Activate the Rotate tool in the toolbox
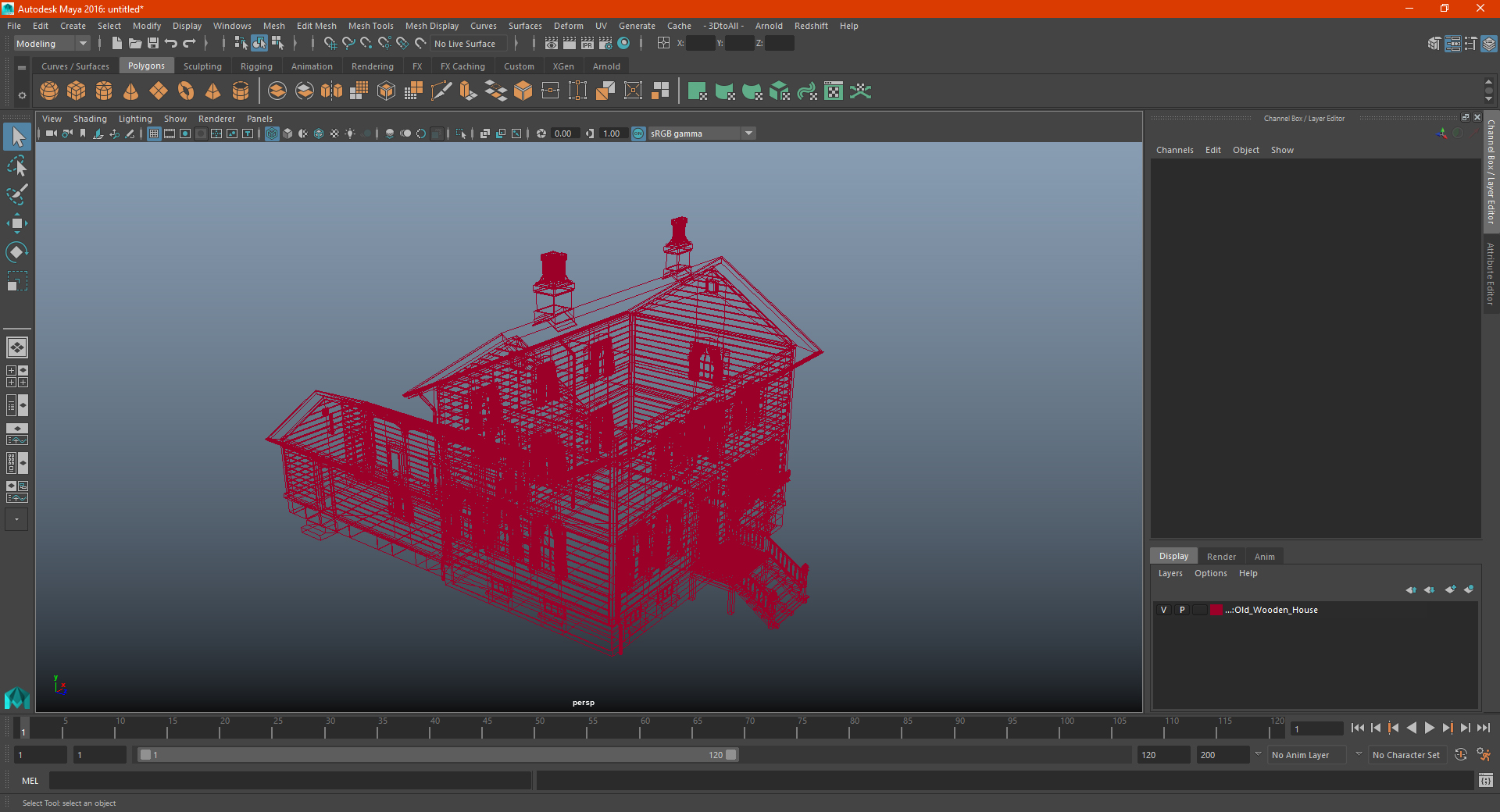1500x812 pixels. tap(17, 252)
